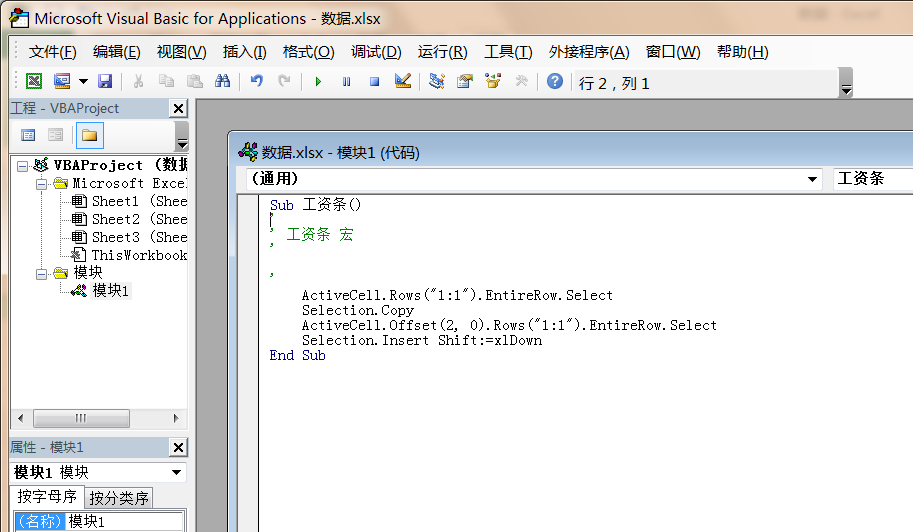Open the 文件(F) menu

52,52
